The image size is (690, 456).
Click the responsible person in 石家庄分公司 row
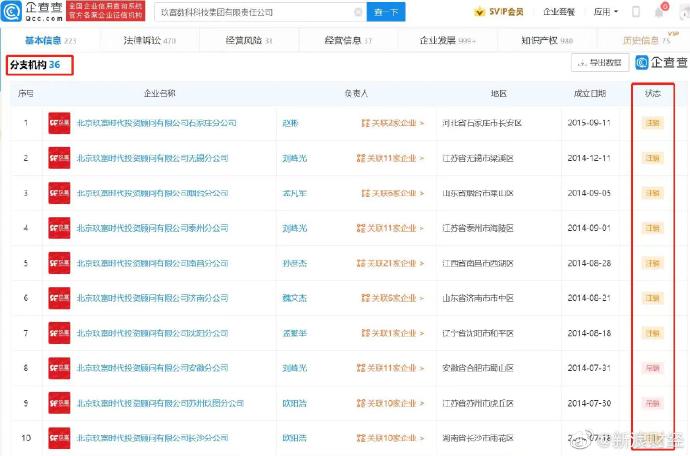tap(290, 123)
